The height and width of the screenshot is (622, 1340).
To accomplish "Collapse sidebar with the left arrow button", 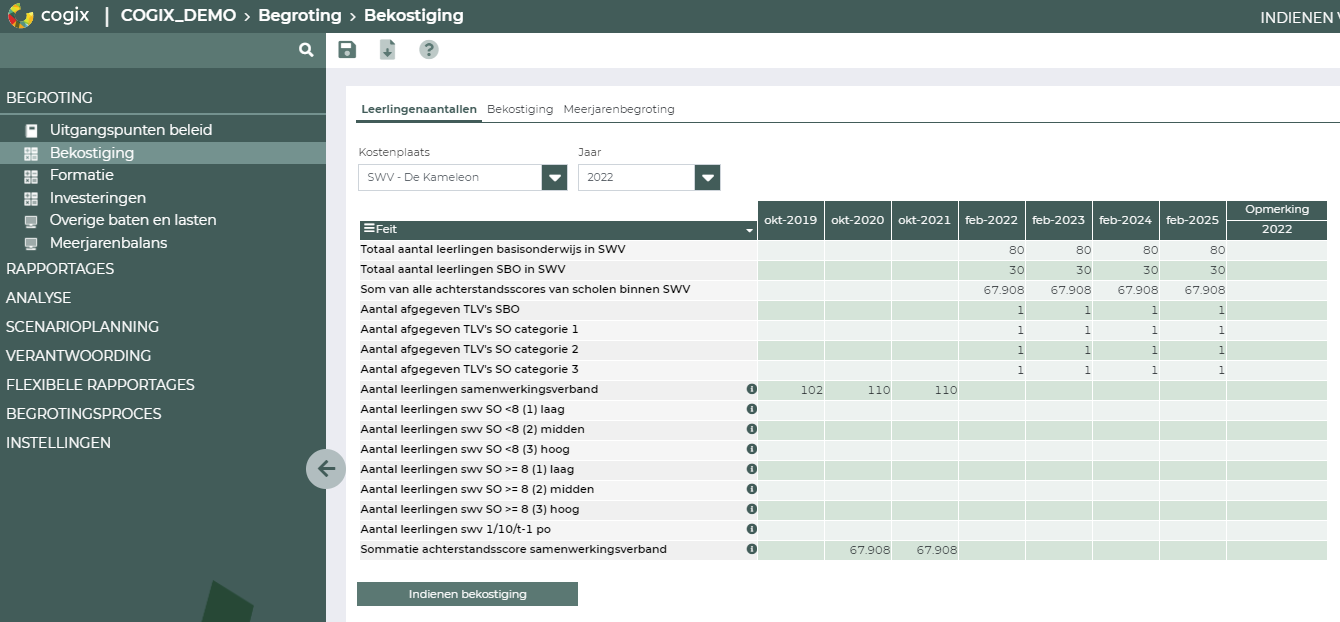I will [326, 468].
